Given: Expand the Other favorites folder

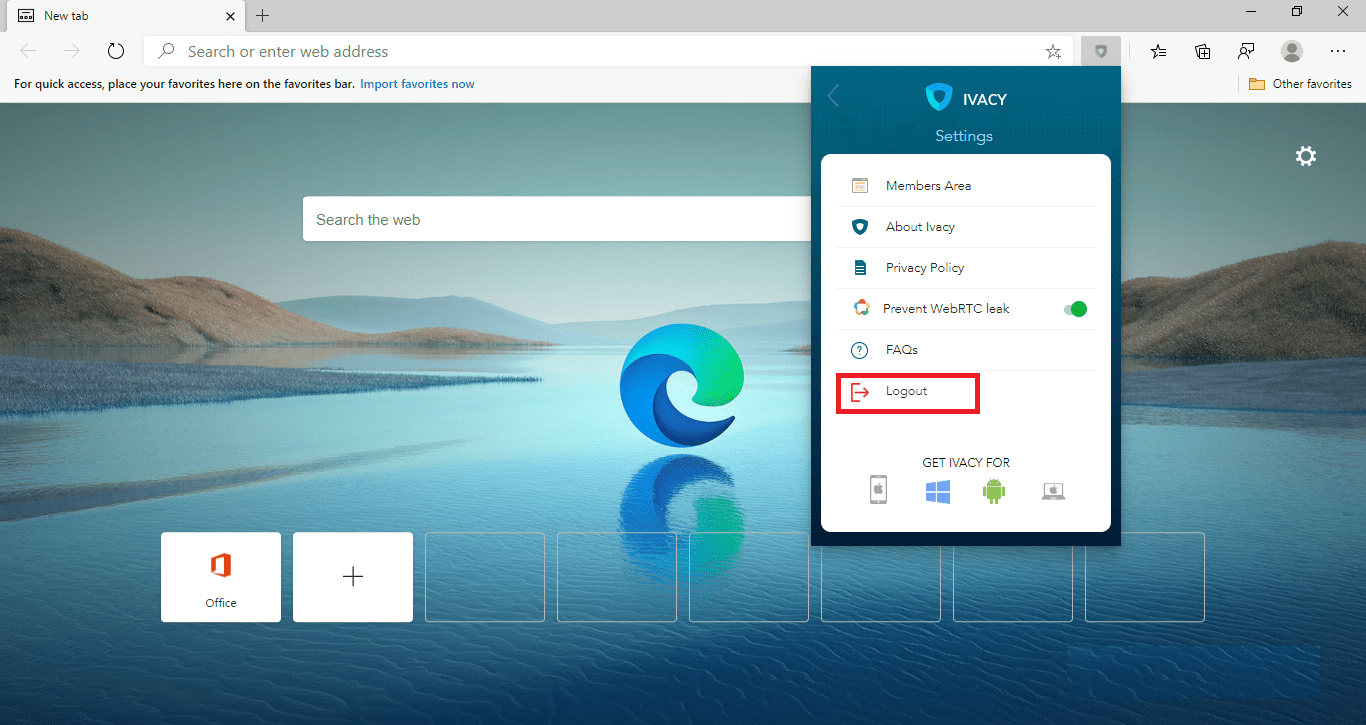Looking at the screenshot, I should 1299,84.
